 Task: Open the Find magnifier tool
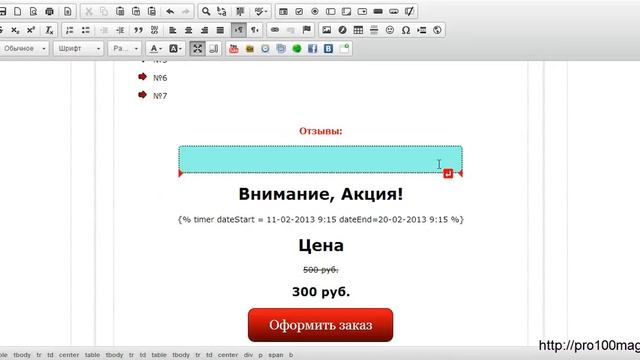click(206, 11)
